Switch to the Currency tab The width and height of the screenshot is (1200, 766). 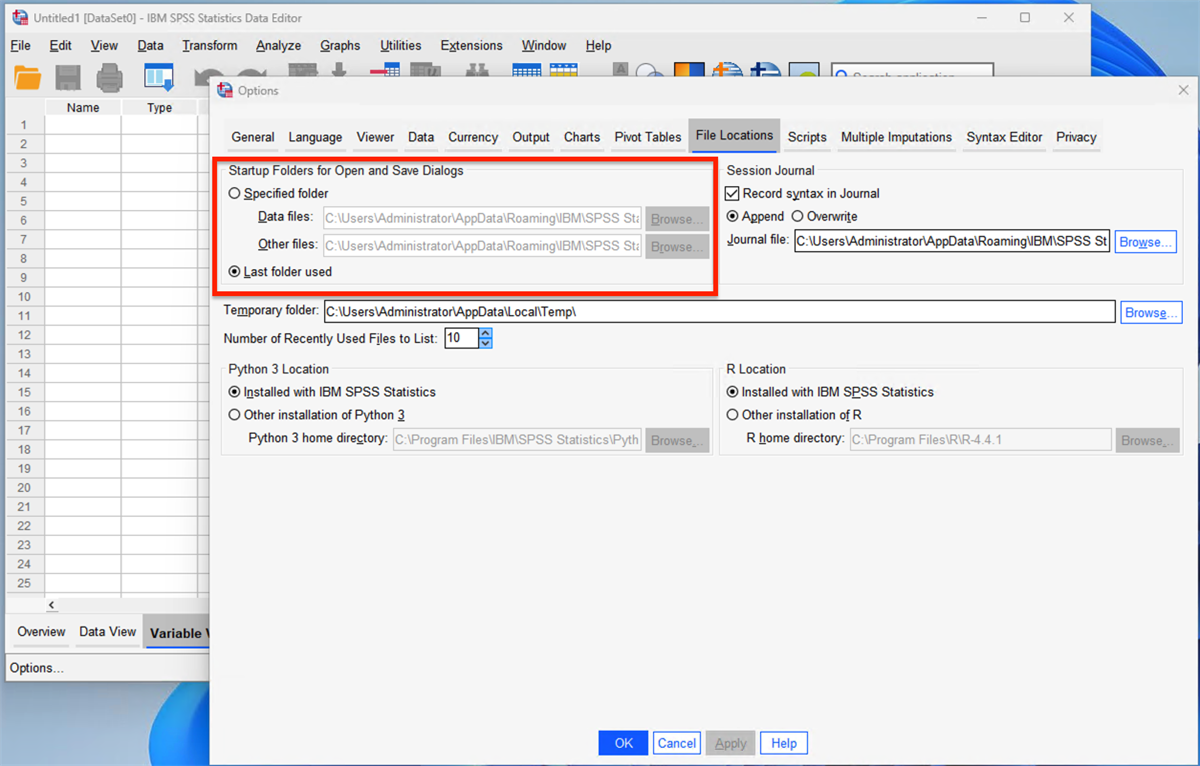[473, 137]
